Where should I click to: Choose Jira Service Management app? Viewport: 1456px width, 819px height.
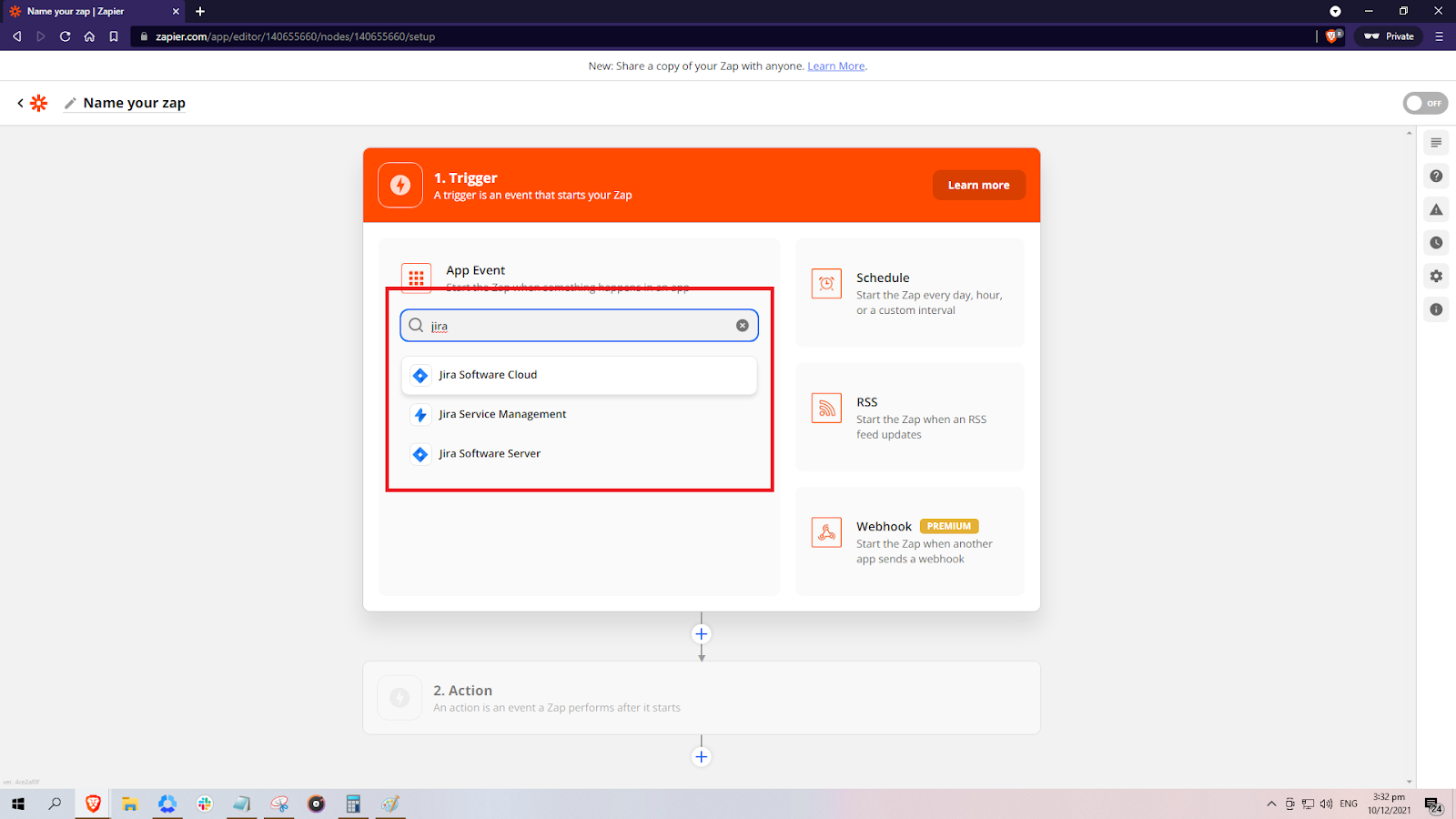(x=579, y=414)
